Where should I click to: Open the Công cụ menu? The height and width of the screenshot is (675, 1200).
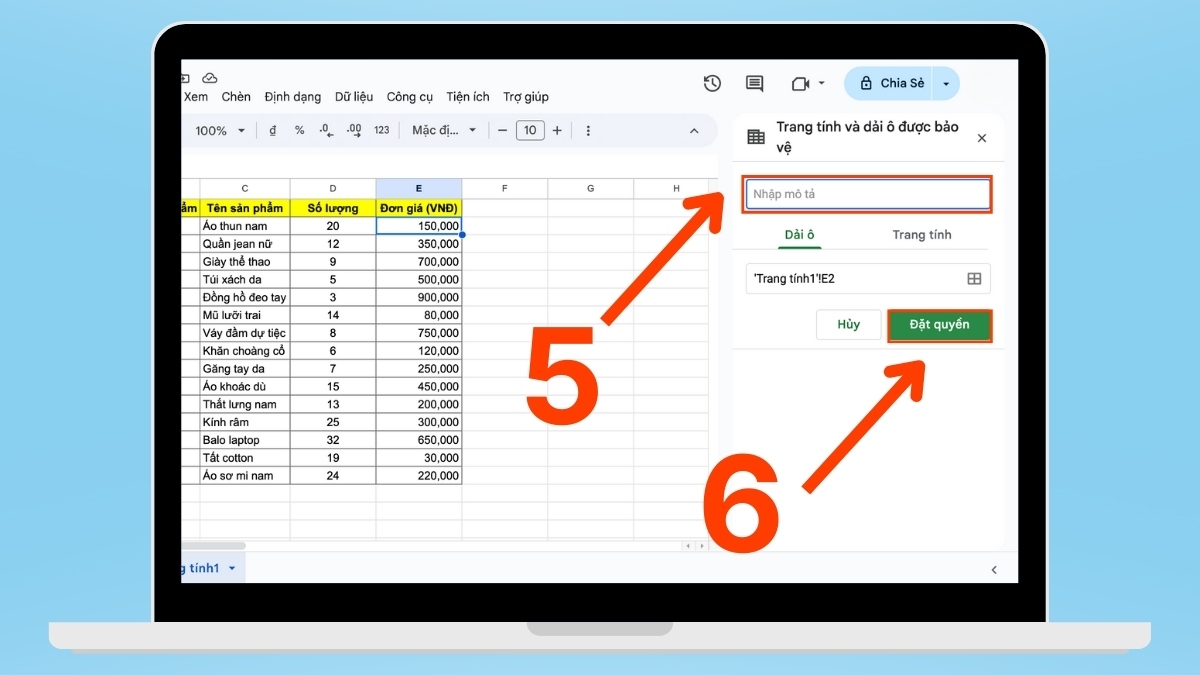[x=410, y=97]
